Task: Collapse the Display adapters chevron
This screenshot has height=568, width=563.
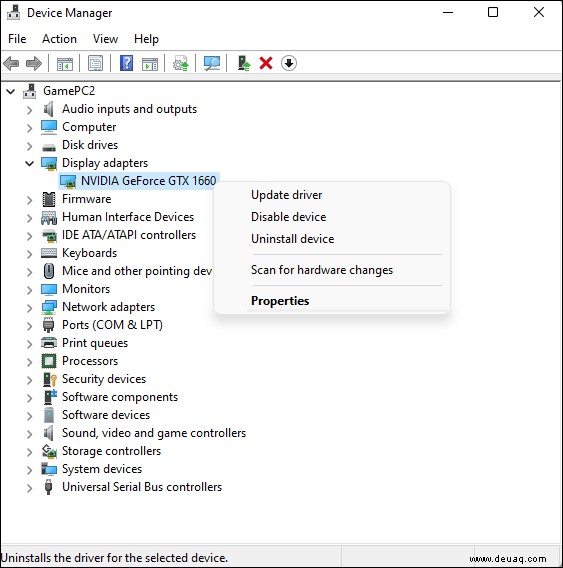Action: [29, 164]
